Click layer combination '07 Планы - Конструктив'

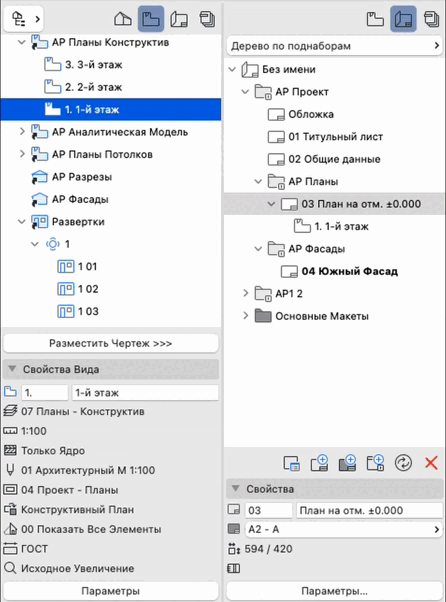click(x=83, y=411)
